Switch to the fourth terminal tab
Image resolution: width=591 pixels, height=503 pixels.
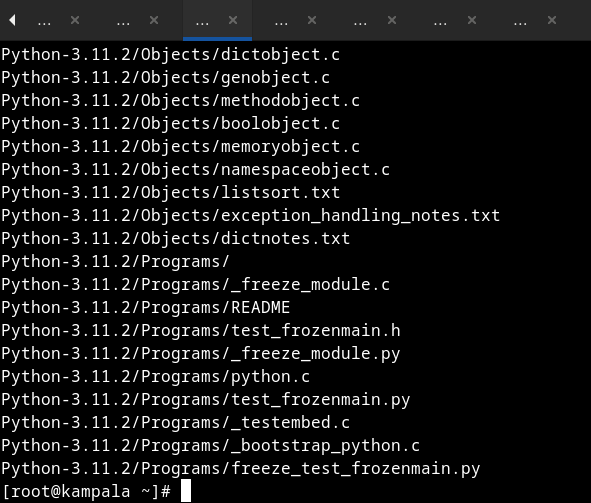click(281, 22)
